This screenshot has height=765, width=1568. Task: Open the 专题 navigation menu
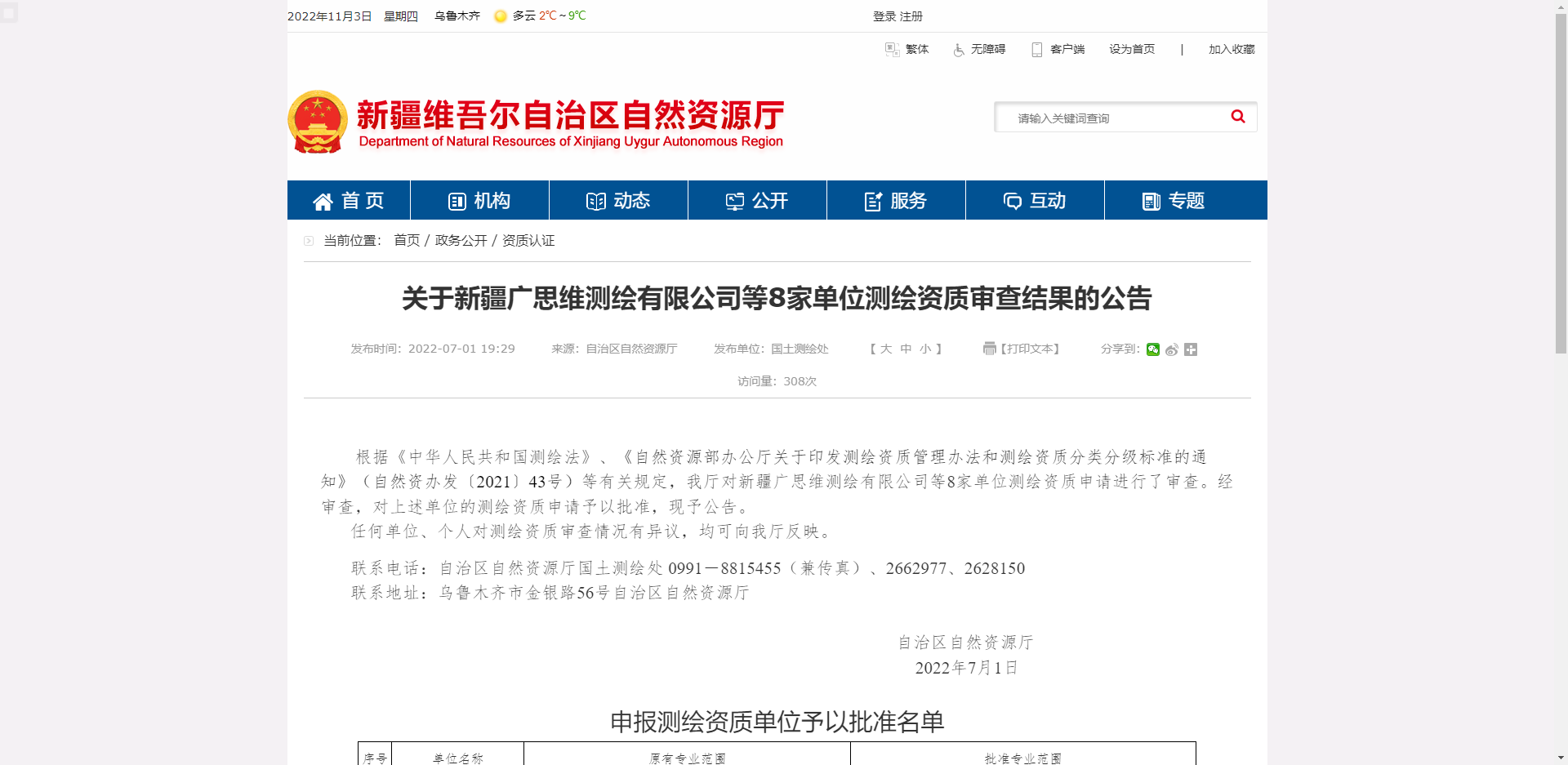1185,200
